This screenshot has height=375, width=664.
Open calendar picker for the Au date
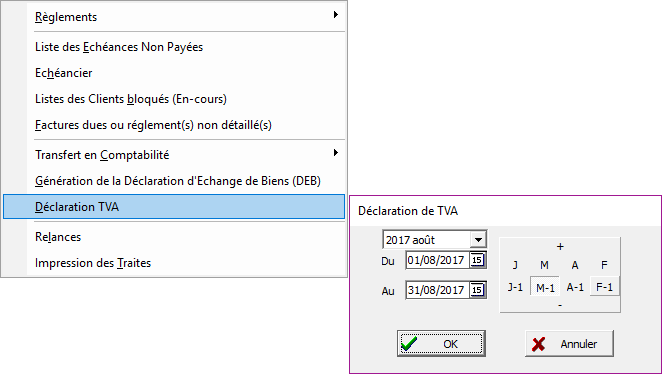[x=477, y=290]
